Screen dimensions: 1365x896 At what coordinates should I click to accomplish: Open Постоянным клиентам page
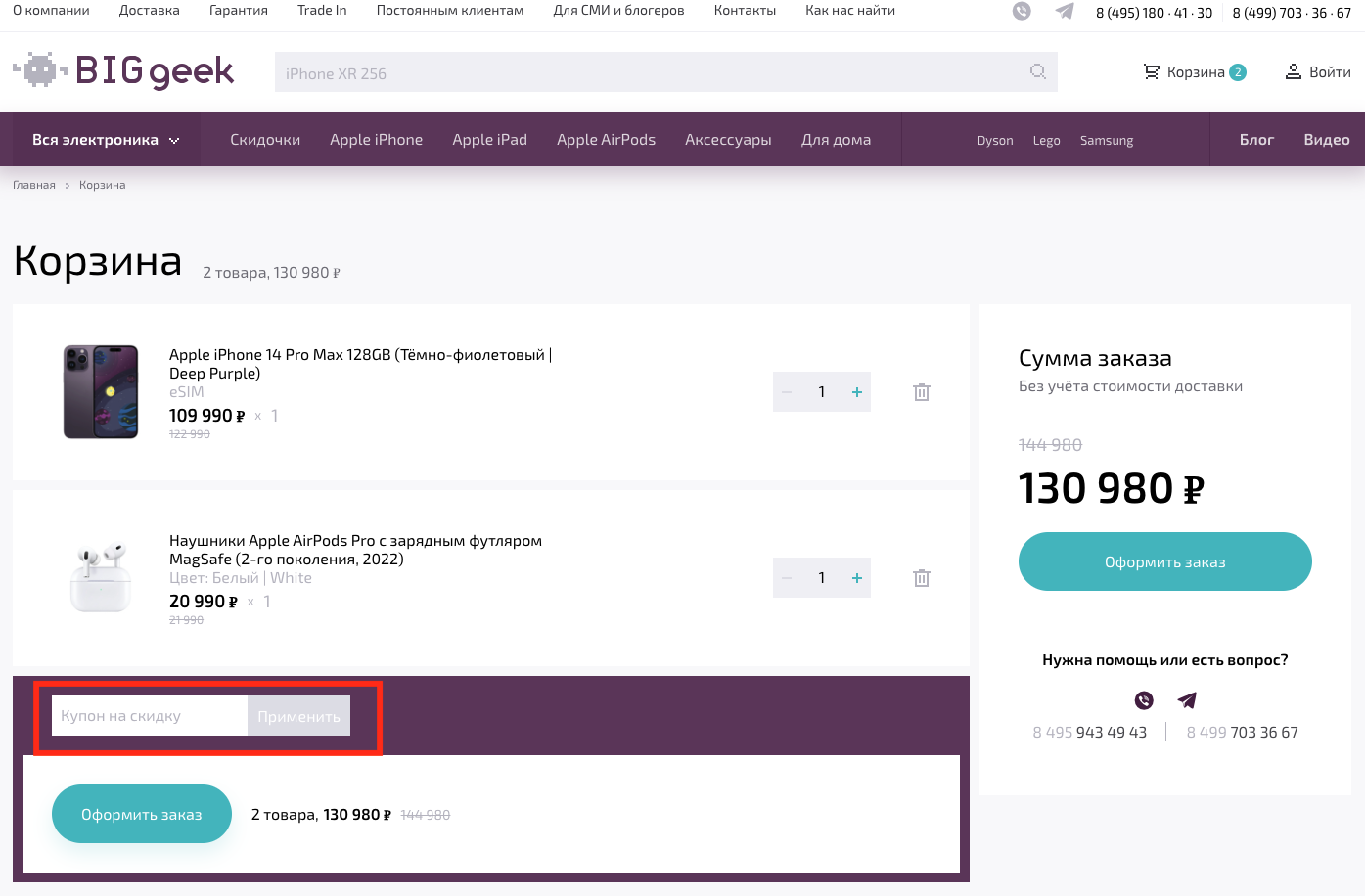[x=450, y=10]
